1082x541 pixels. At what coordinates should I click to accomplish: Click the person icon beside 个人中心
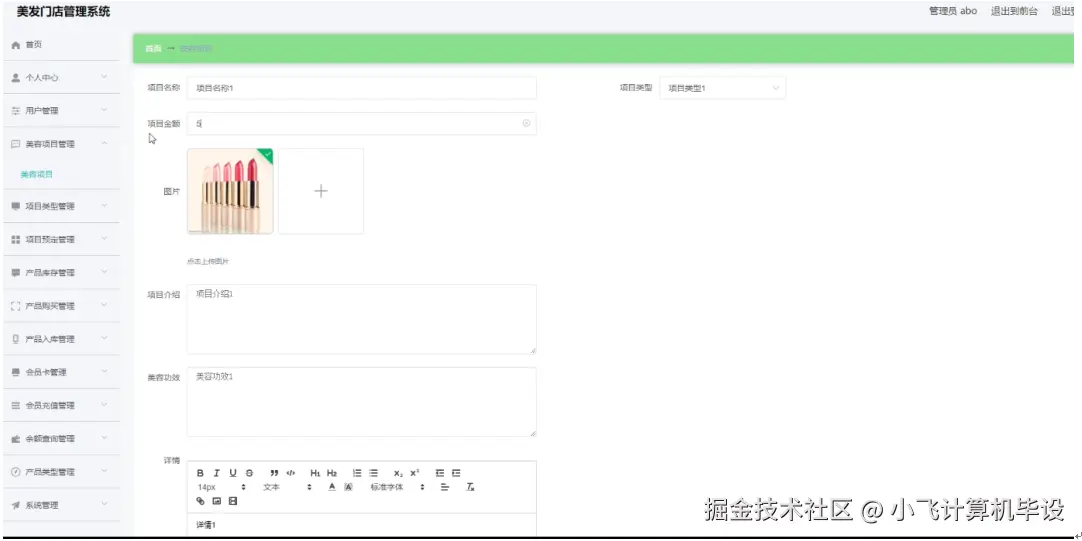pyautogui.click(x=16, y=78)
